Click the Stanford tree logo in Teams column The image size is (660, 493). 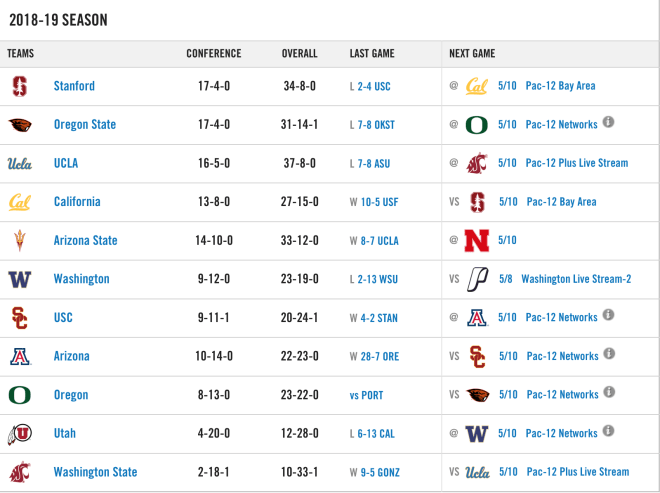coord(20,86)
